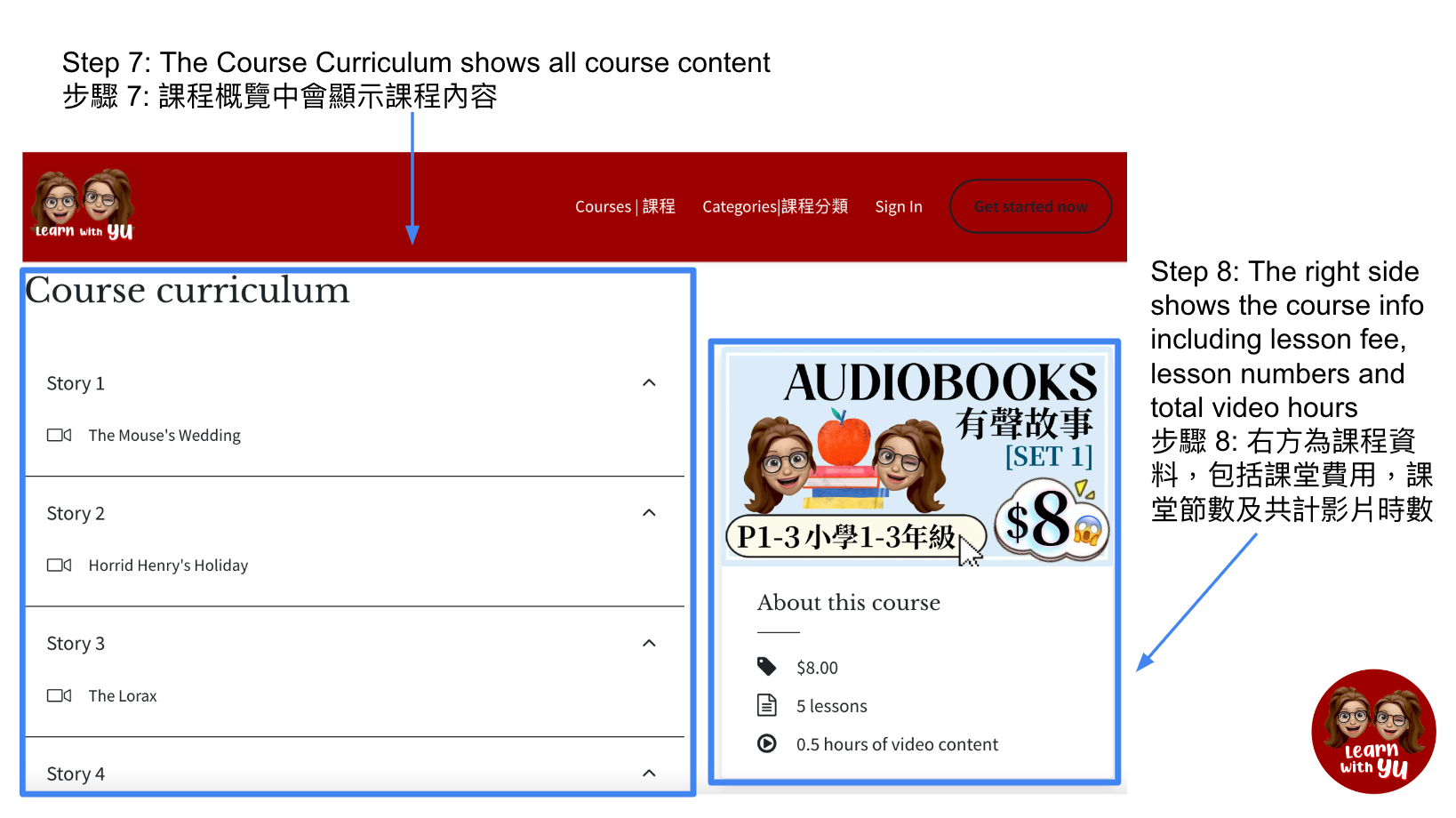Click the Story 3 section heading
The width and height of the screenshot is (1456, 818).
tap(76, 643)
